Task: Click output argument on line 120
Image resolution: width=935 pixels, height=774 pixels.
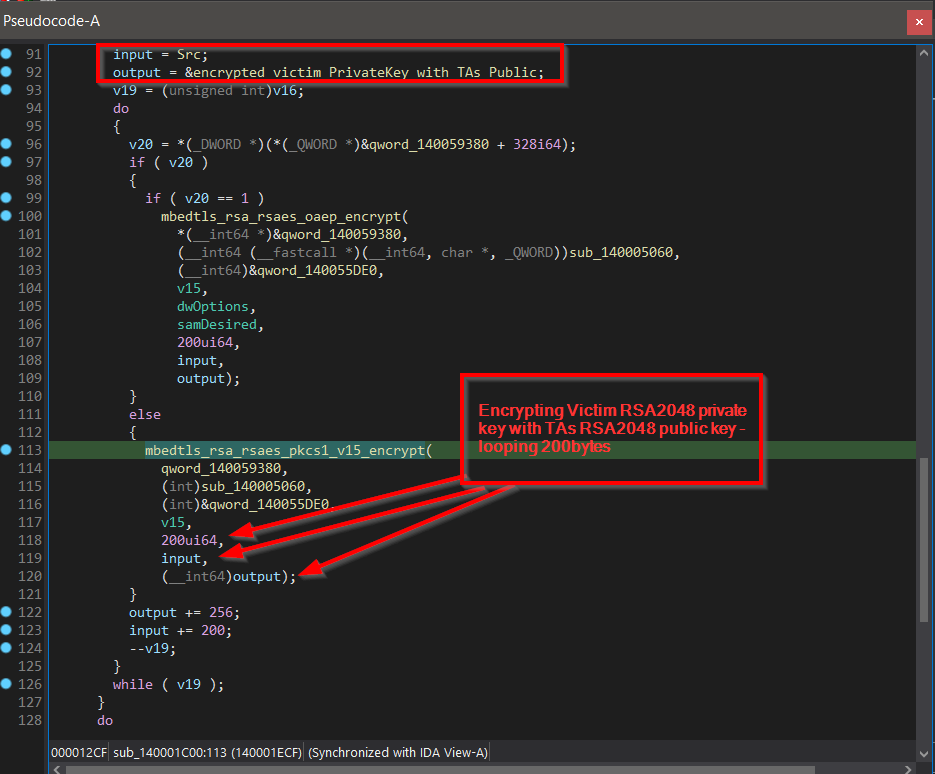Action: point(257,577)
